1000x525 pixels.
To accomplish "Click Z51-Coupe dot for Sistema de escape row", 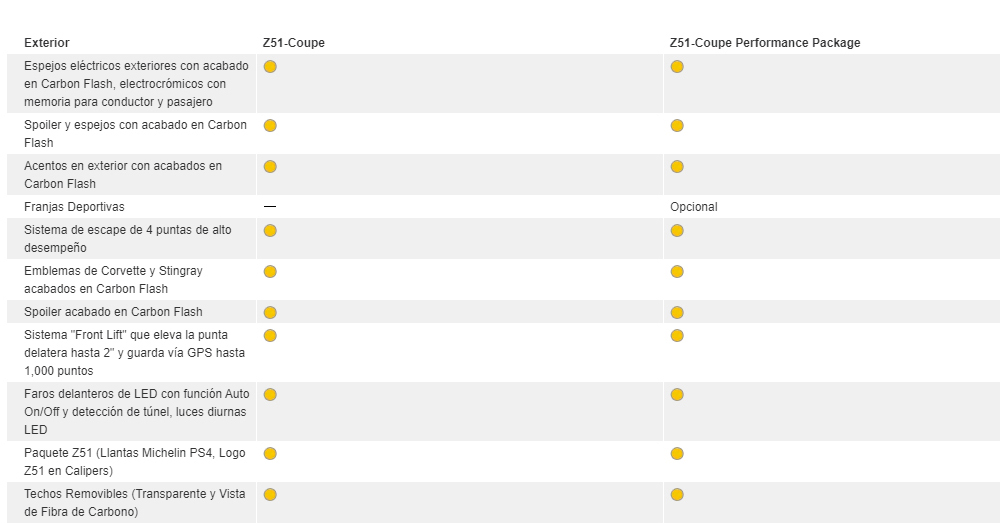I will click(x=270, y=230).
